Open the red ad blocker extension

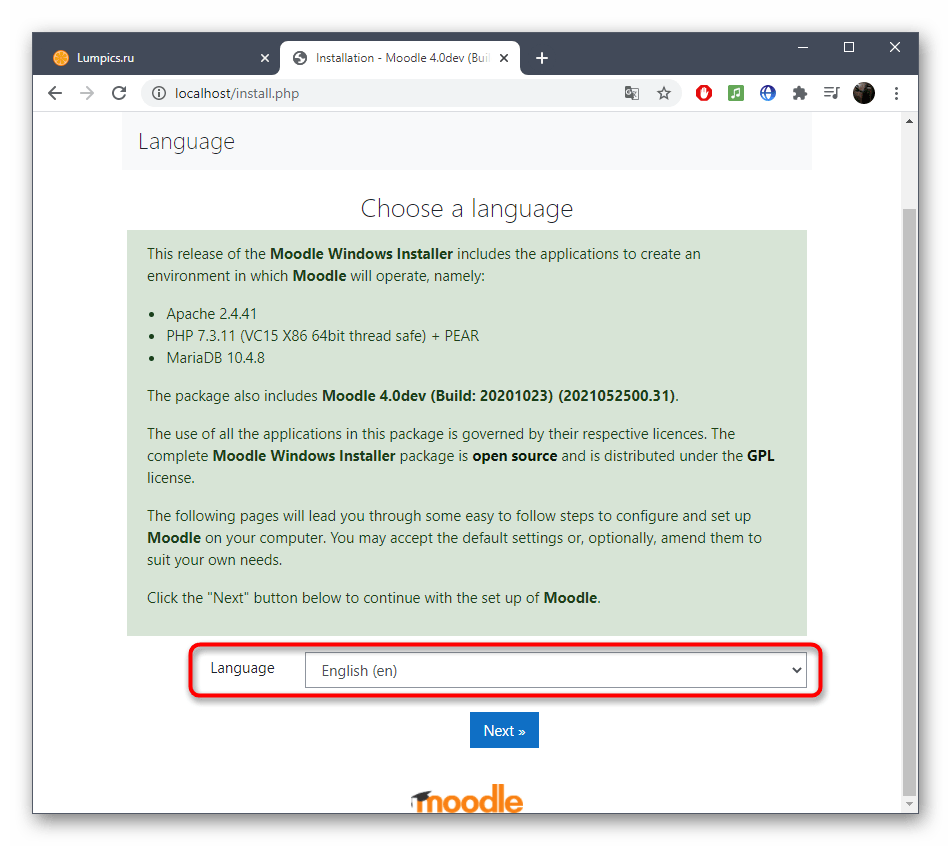coord(704,93)
